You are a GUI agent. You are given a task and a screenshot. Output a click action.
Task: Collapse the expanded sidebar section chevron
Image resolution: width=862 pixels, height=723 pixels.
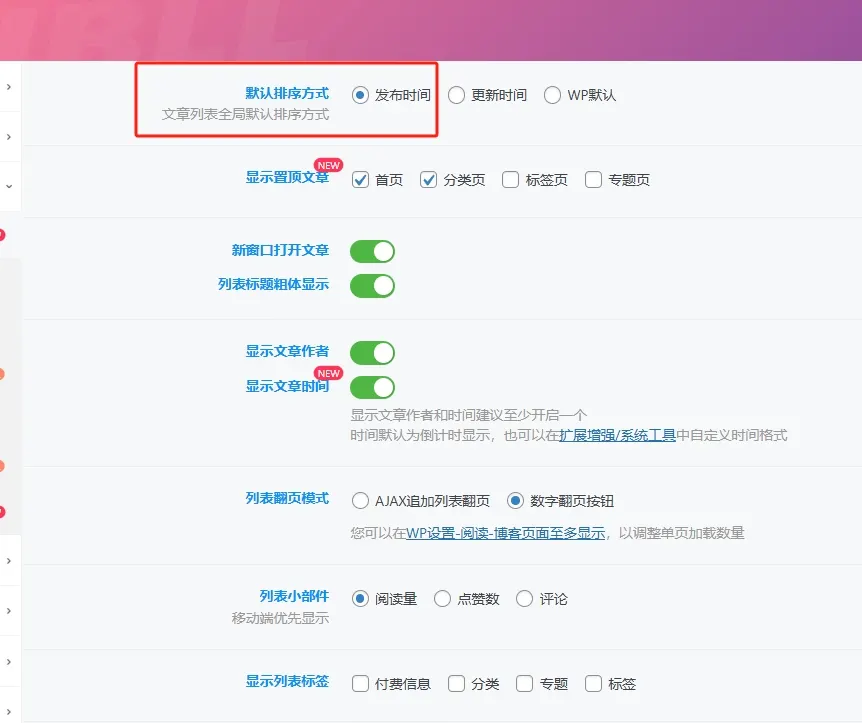click(9, 186)
